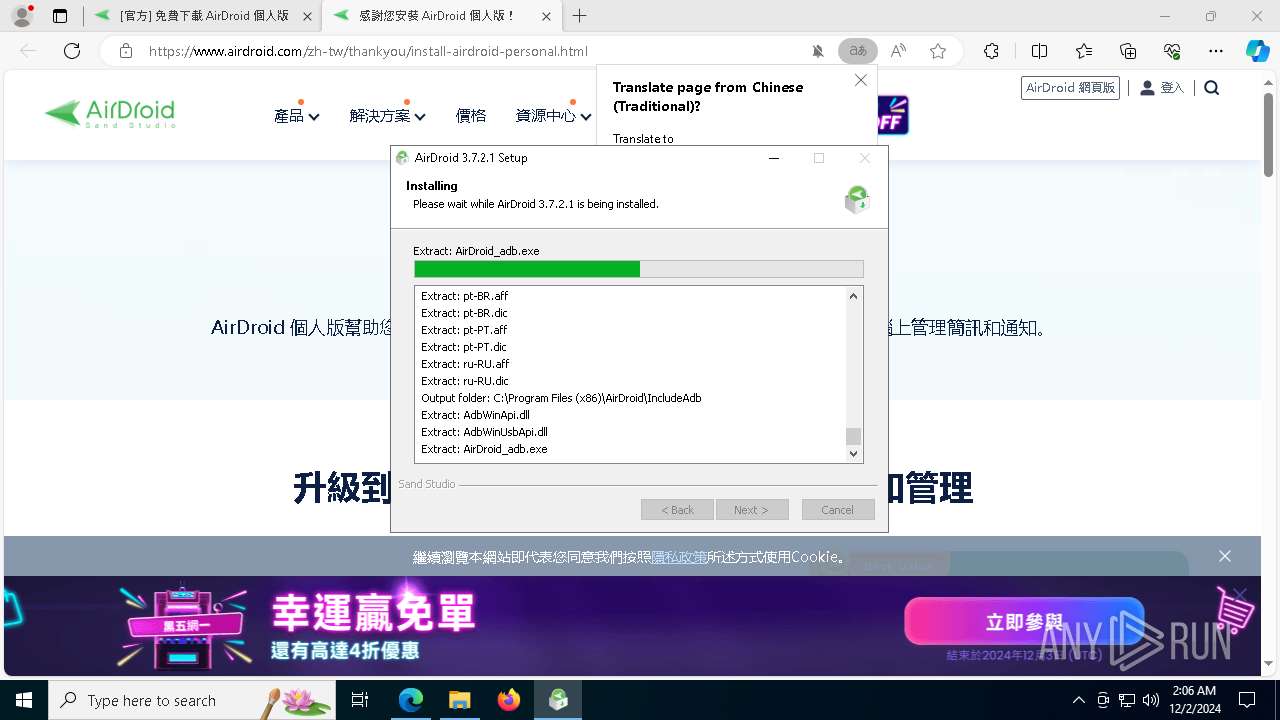Viewport: 1280px width, 720px height.
Task: Click Cancel in AirDroid Setup
Action: (x=838, y=510)
